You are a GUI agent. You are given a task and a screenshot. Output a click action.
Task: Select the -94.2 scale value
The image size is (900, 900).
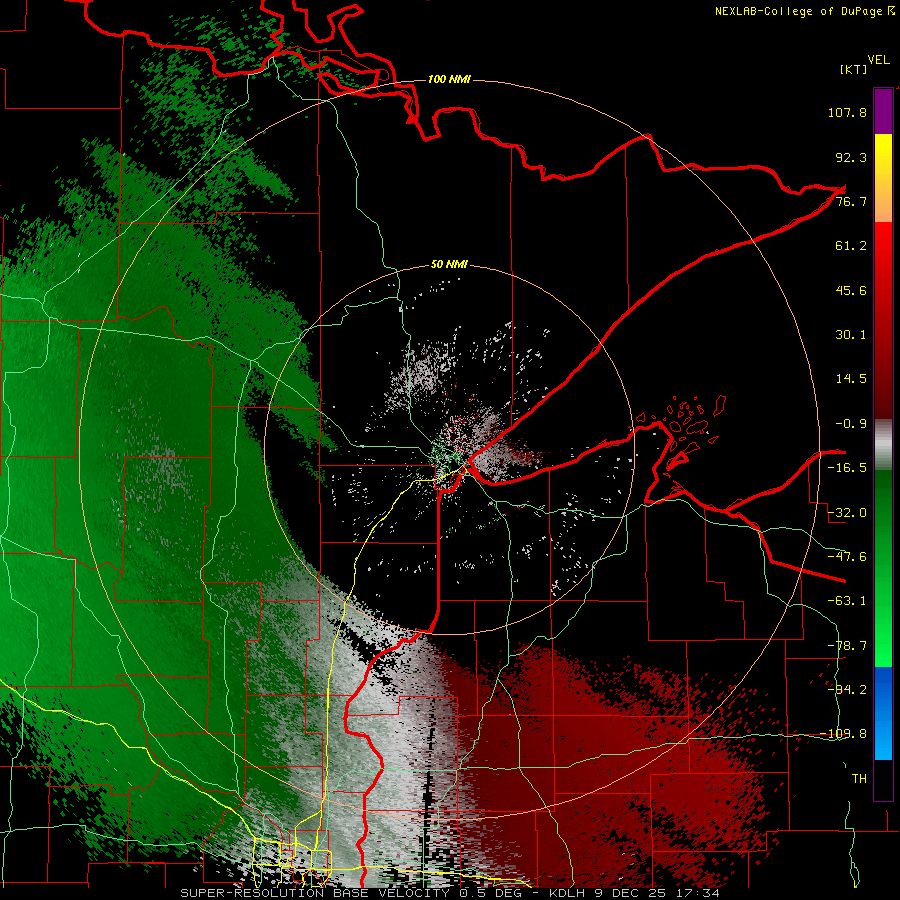847,689
